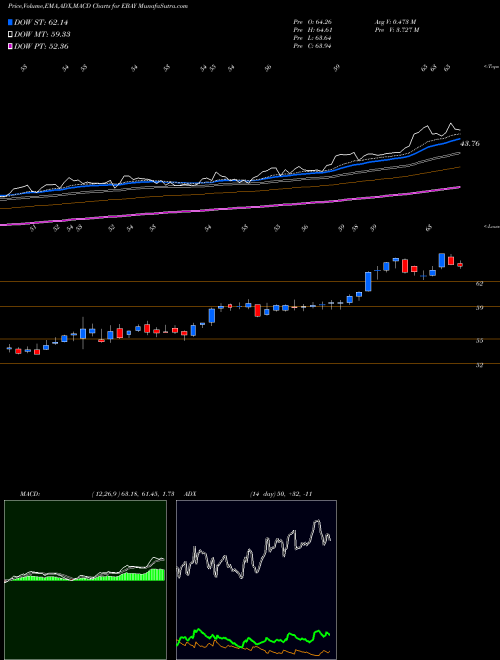Image resolution: width=500 pixels, height=660 pixels.
Task: Click the 62 price level label
Action: (x=479, y=284)
